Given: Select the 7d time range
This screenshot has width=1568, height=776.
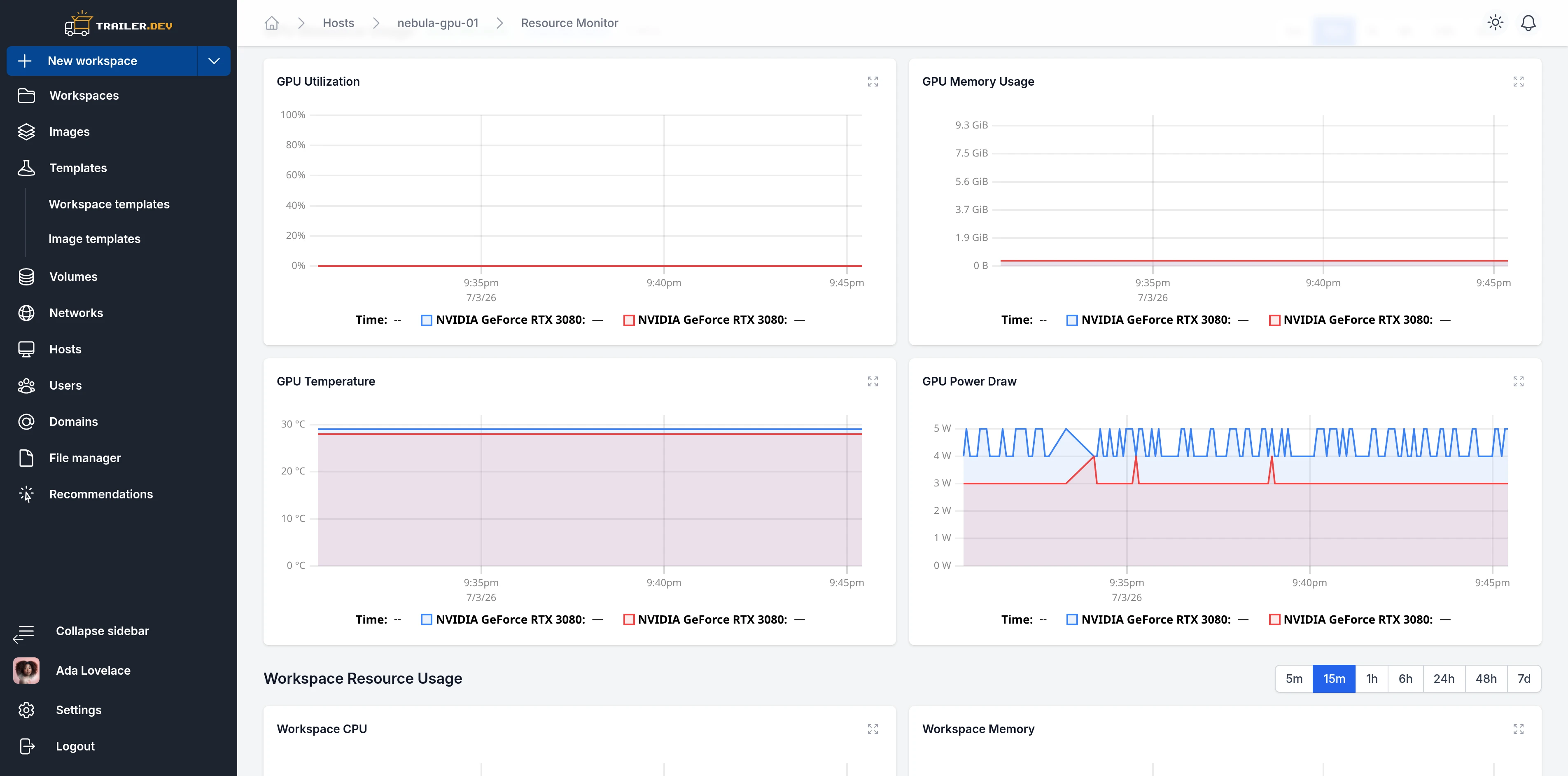Looking at the screenshot, I should pyautogui.click(x=1524, y=678).
